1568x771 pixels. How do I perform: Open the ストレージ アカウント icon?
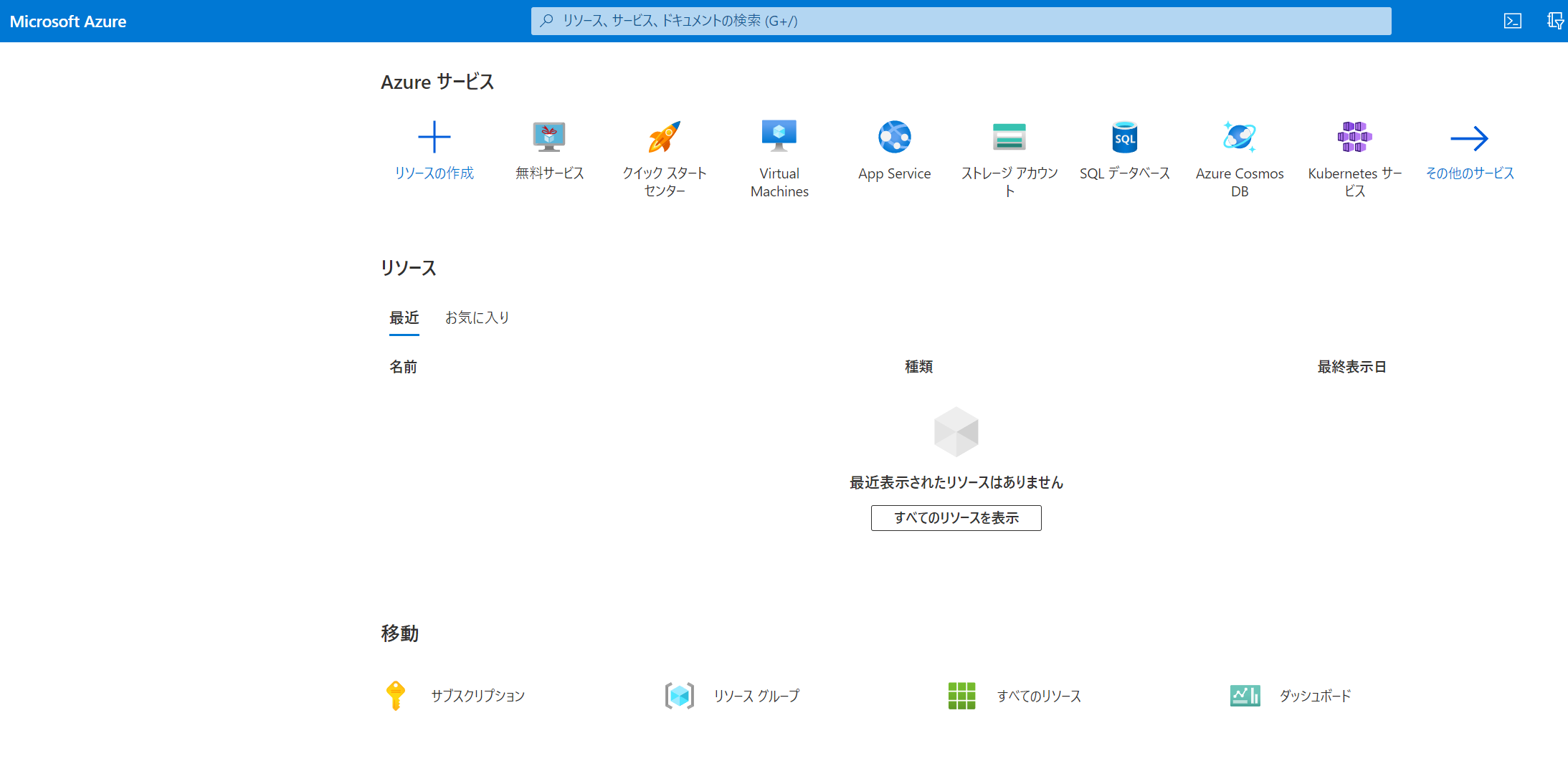coord(1009,137)
